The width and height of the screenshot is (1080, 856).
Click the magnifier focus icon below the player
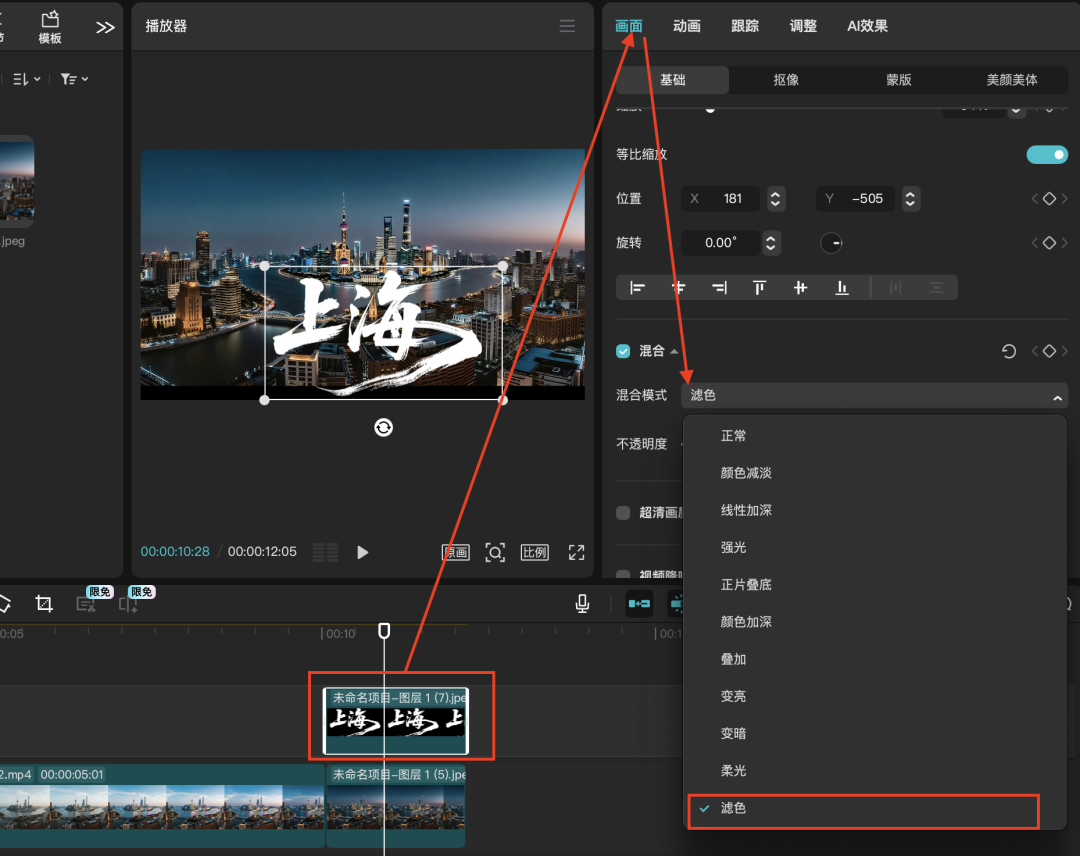495,551
